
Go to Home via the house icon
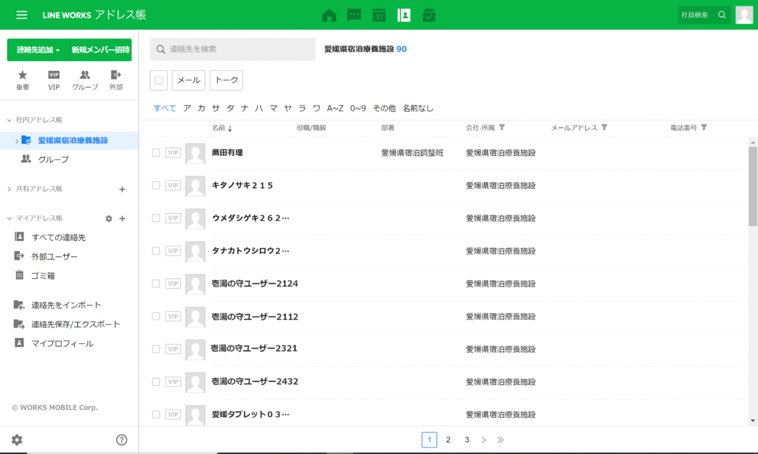coord(329,15)
